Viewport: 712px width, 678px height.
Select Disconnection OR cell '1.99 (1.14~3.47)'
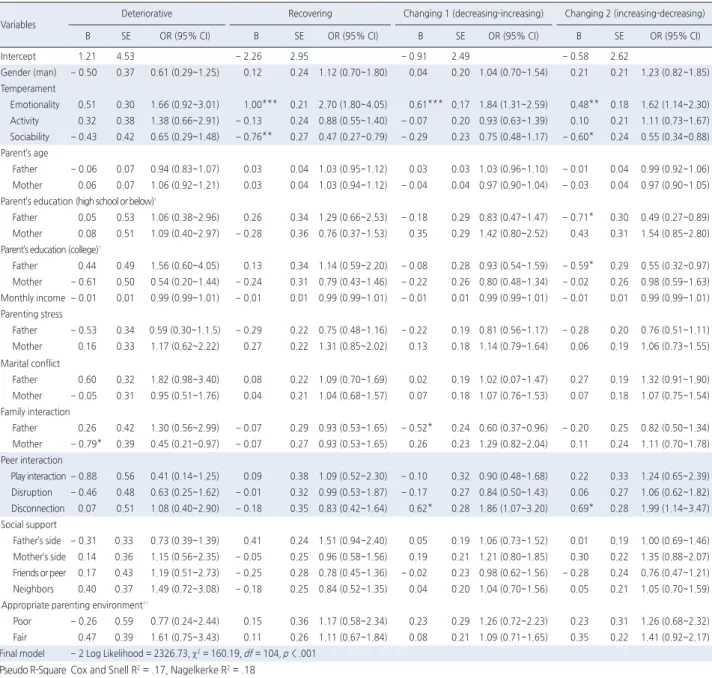pyautogui.click(x=675, y=509)
